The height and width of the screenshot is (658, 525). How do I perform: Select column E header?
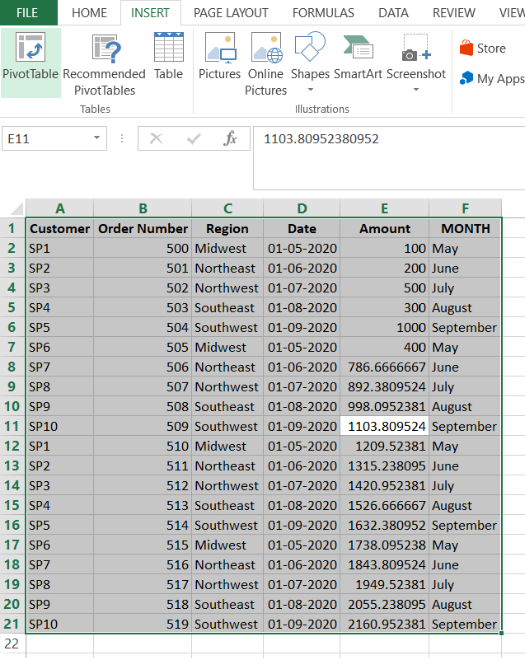(x=384, y=208)
